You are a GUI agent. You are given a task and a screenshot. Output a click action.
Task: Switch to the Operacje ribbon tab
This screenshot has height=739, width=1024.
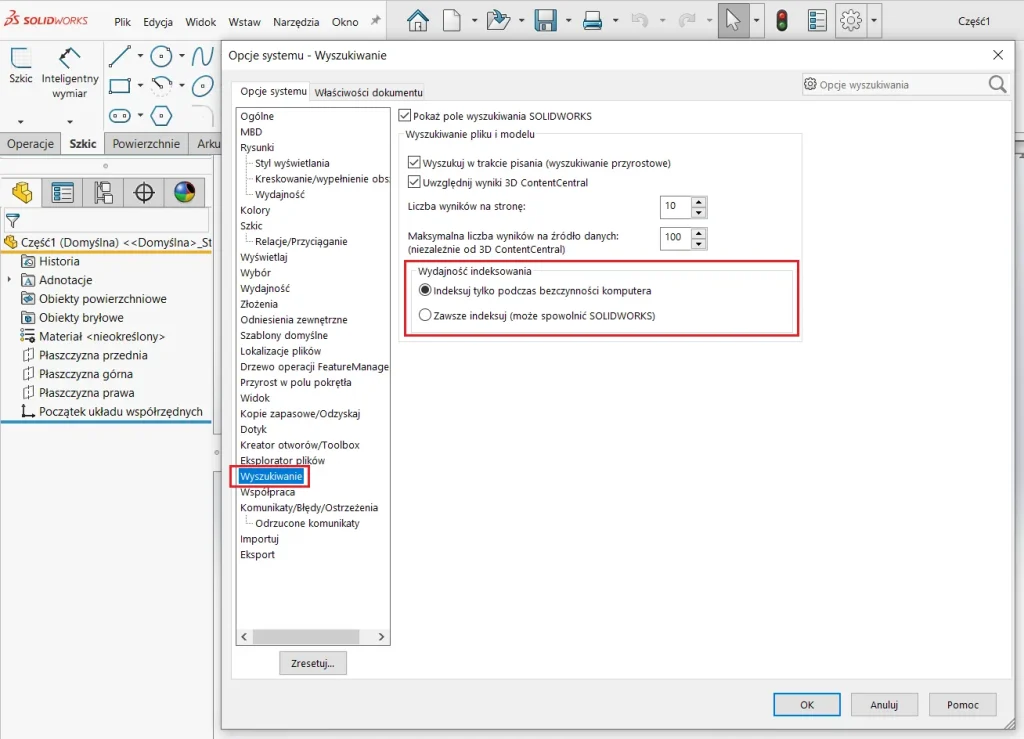coord(31,144)
